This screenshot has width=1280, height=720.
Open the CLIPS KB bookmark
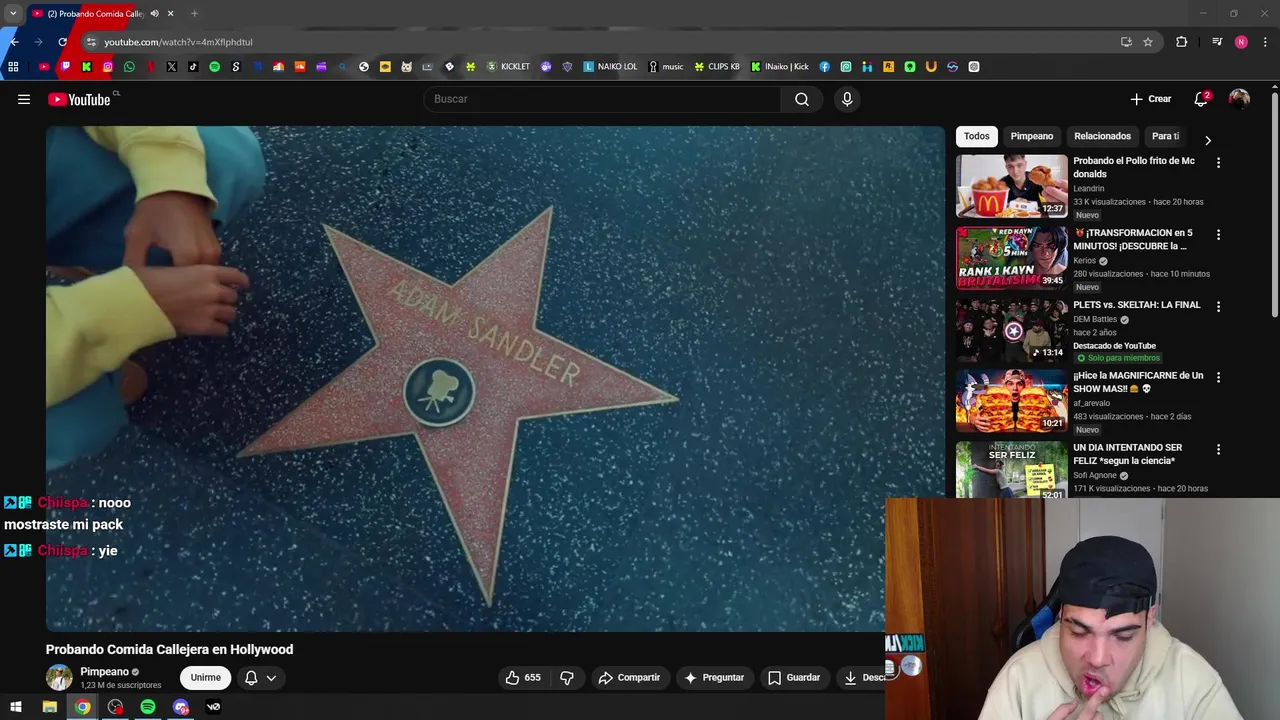[x=717, y=67]
